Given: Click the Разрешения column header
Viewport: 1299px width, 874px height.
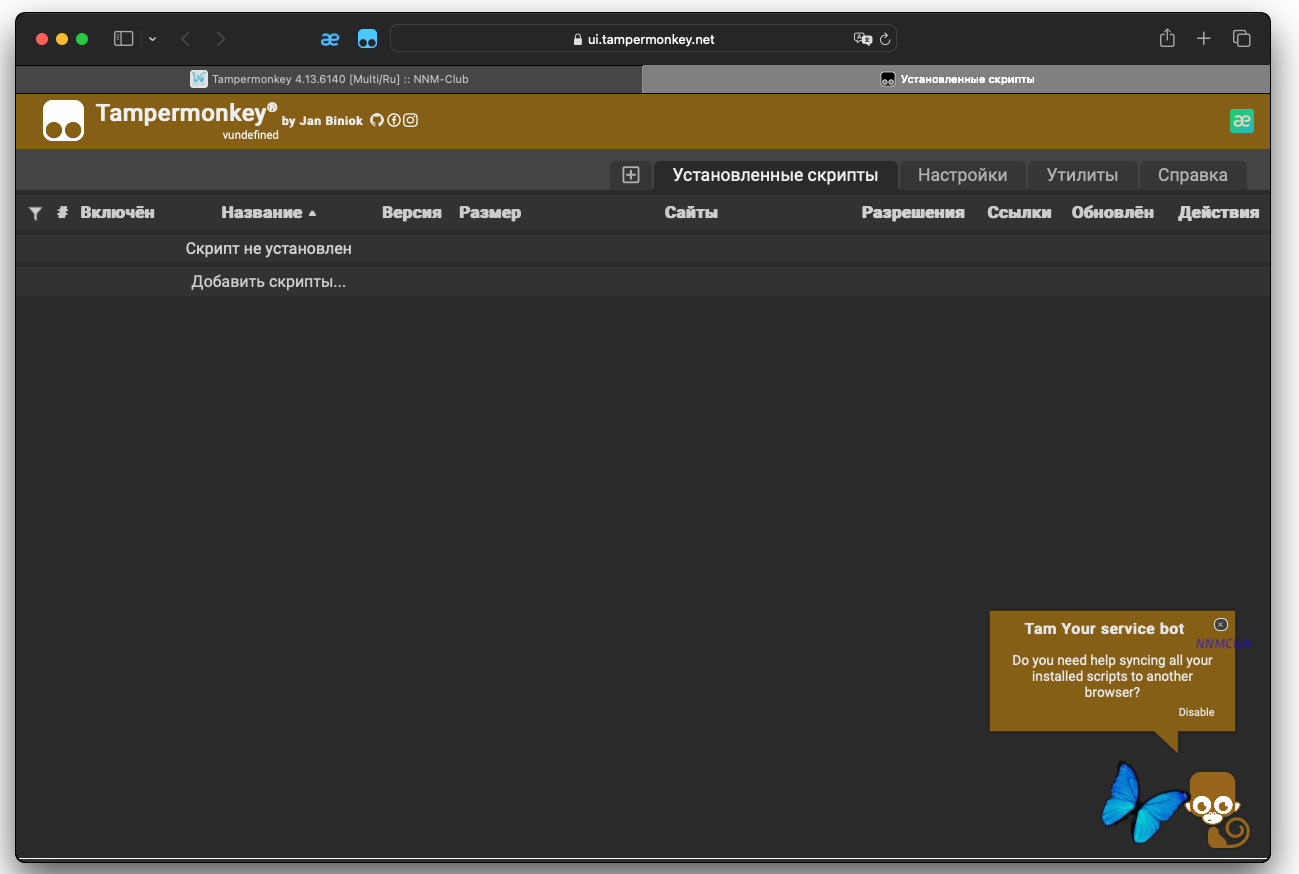Looking at the screenshot, I should tap(913, 212).
